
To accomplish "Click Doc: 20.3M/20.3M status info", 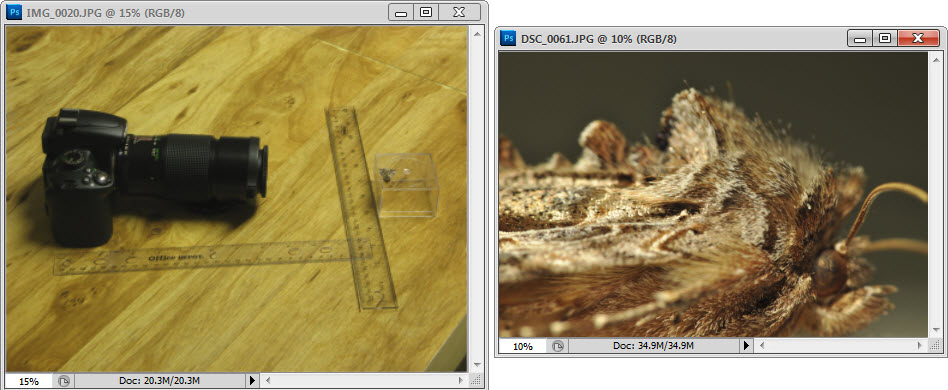I will point(160,381).
